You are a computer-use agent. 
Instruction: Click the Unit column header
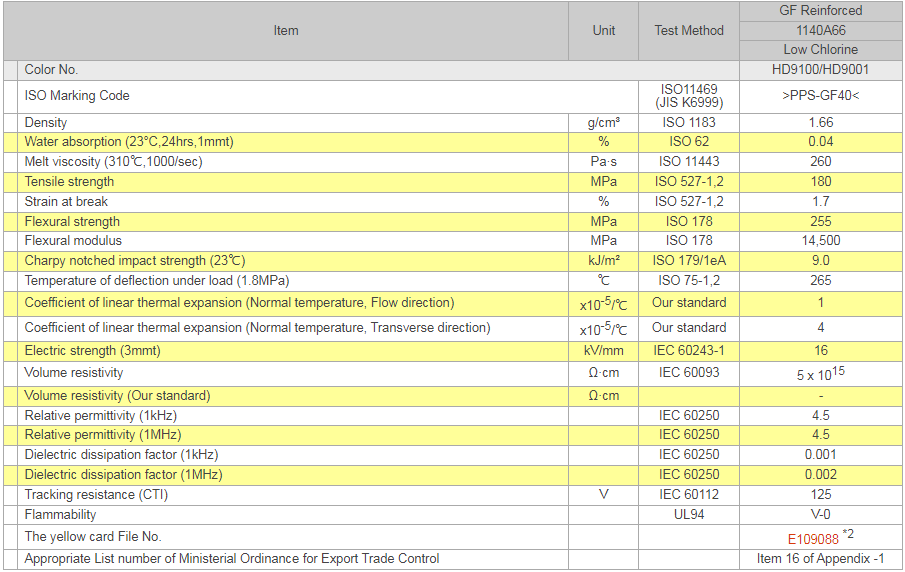604,31
